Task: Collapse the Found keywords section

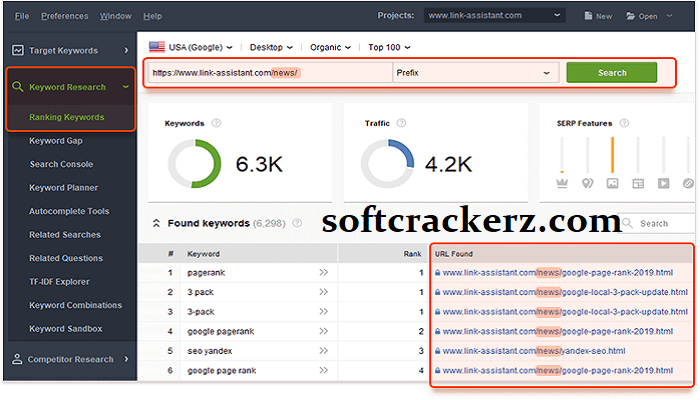Action: tap(156, 223)
